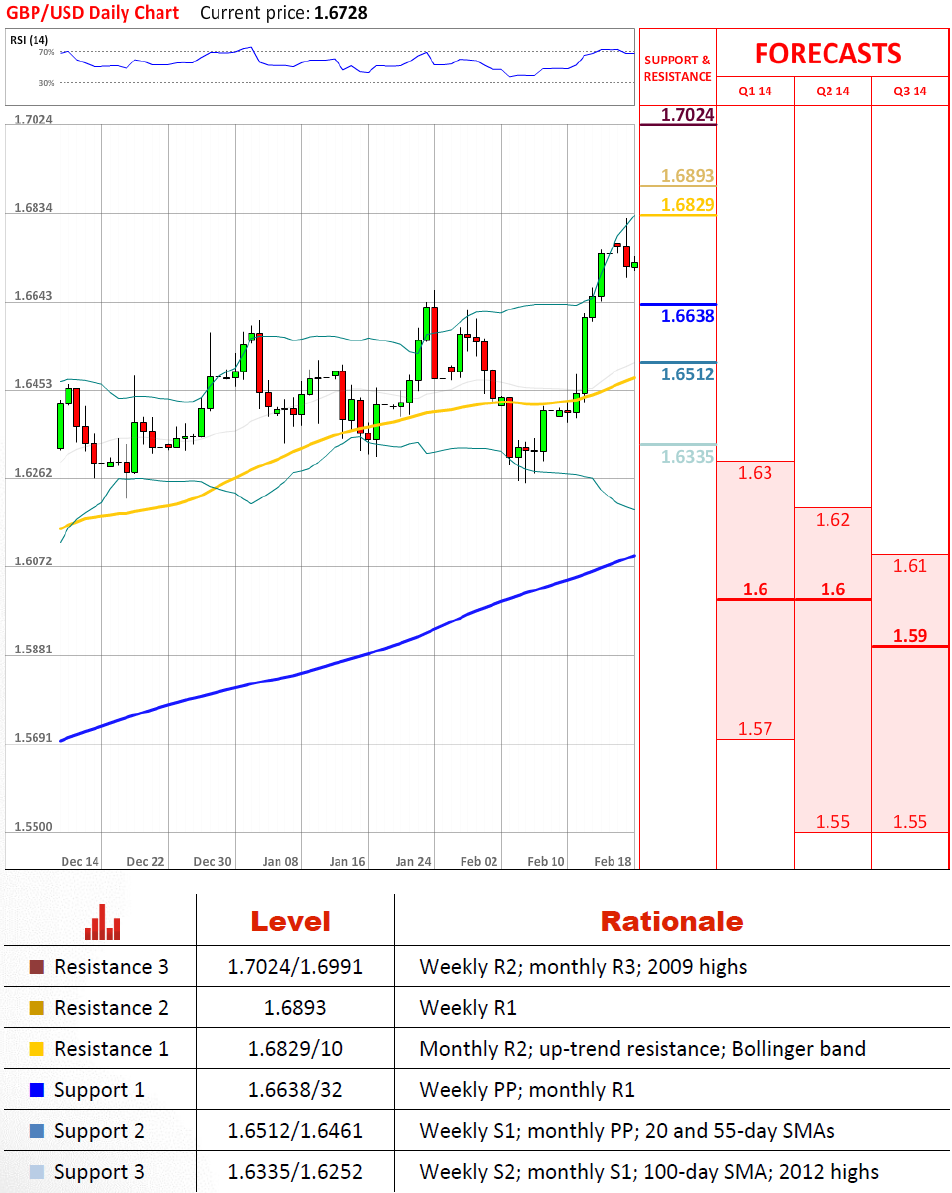
Task: Click the Resistance 1 yellow color swatch
Action: tap(37, 1049)
